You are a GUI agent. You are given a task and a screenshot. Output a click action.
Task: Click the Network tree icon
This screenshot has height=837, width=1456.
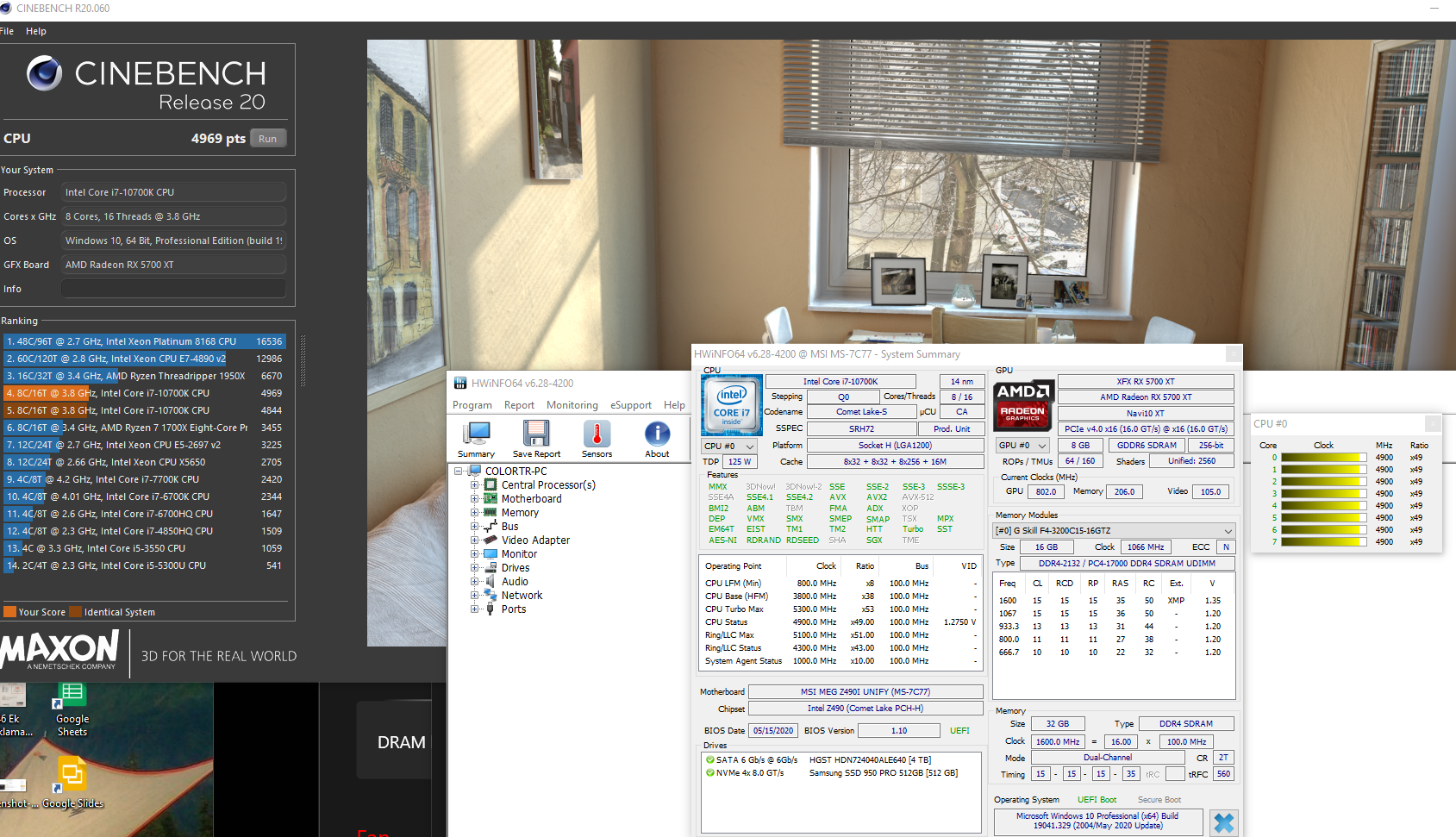point(491,595)
